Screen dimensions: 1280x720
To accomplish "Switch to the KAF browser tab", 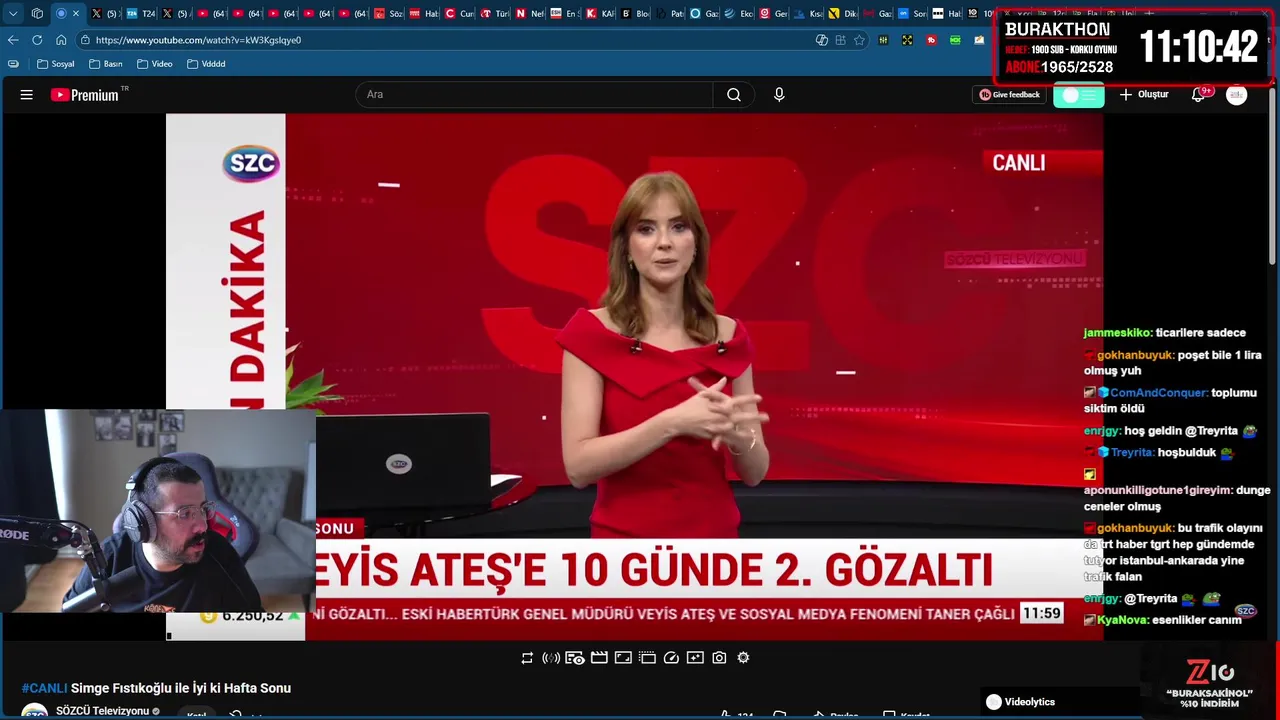I will pyautogui.click(x=600, y=14).
